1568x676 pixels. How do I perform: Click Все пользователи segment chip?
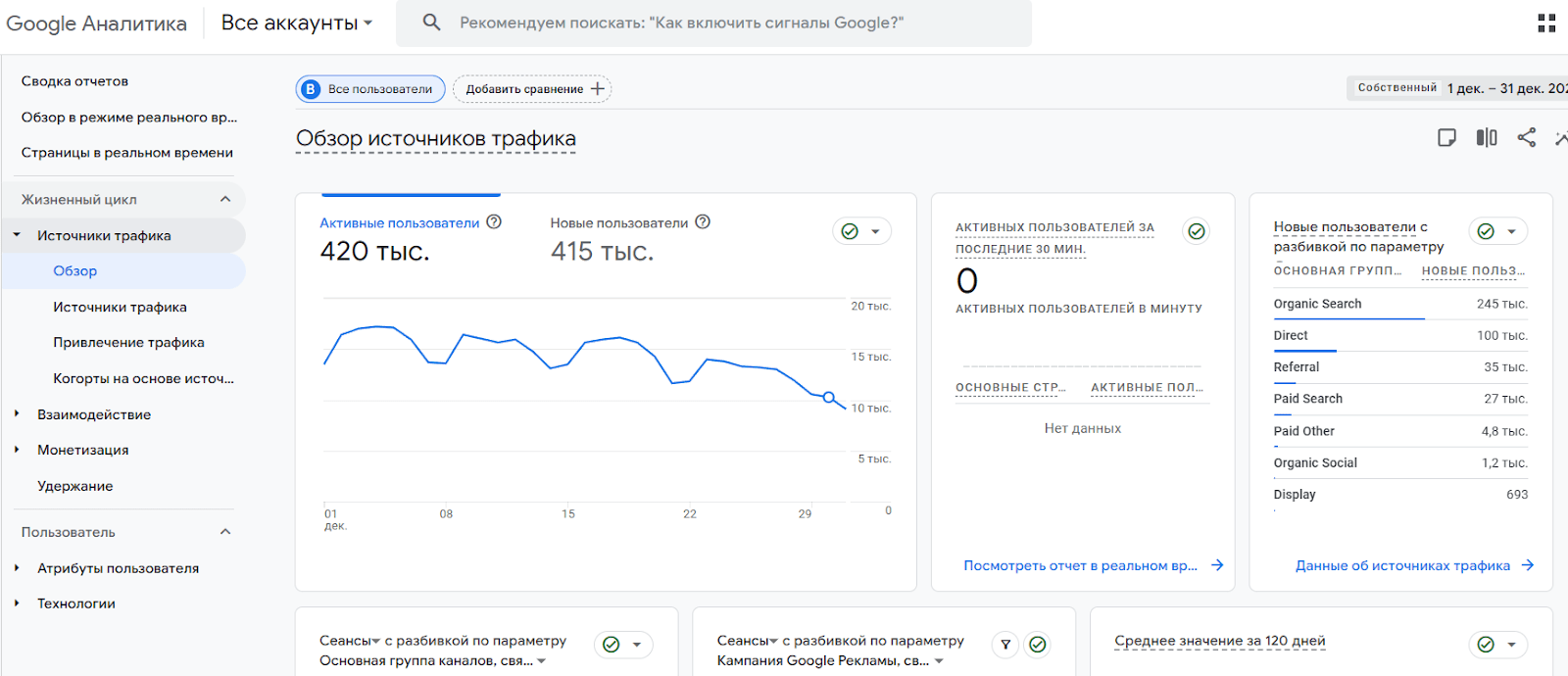click(x=370, y=89)
